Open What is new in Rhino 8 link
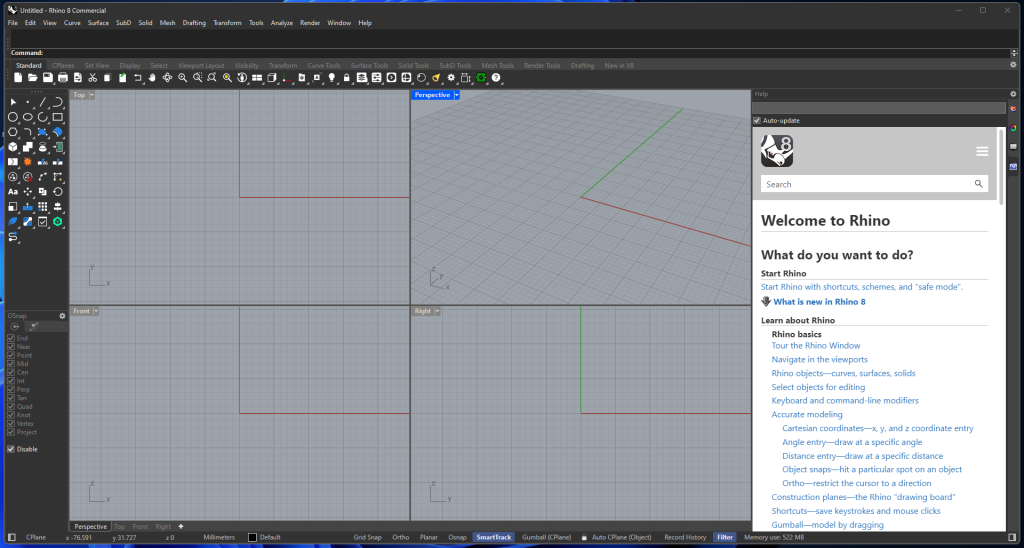The height and width of the screenshot is (548, 1024). [819, 302]
